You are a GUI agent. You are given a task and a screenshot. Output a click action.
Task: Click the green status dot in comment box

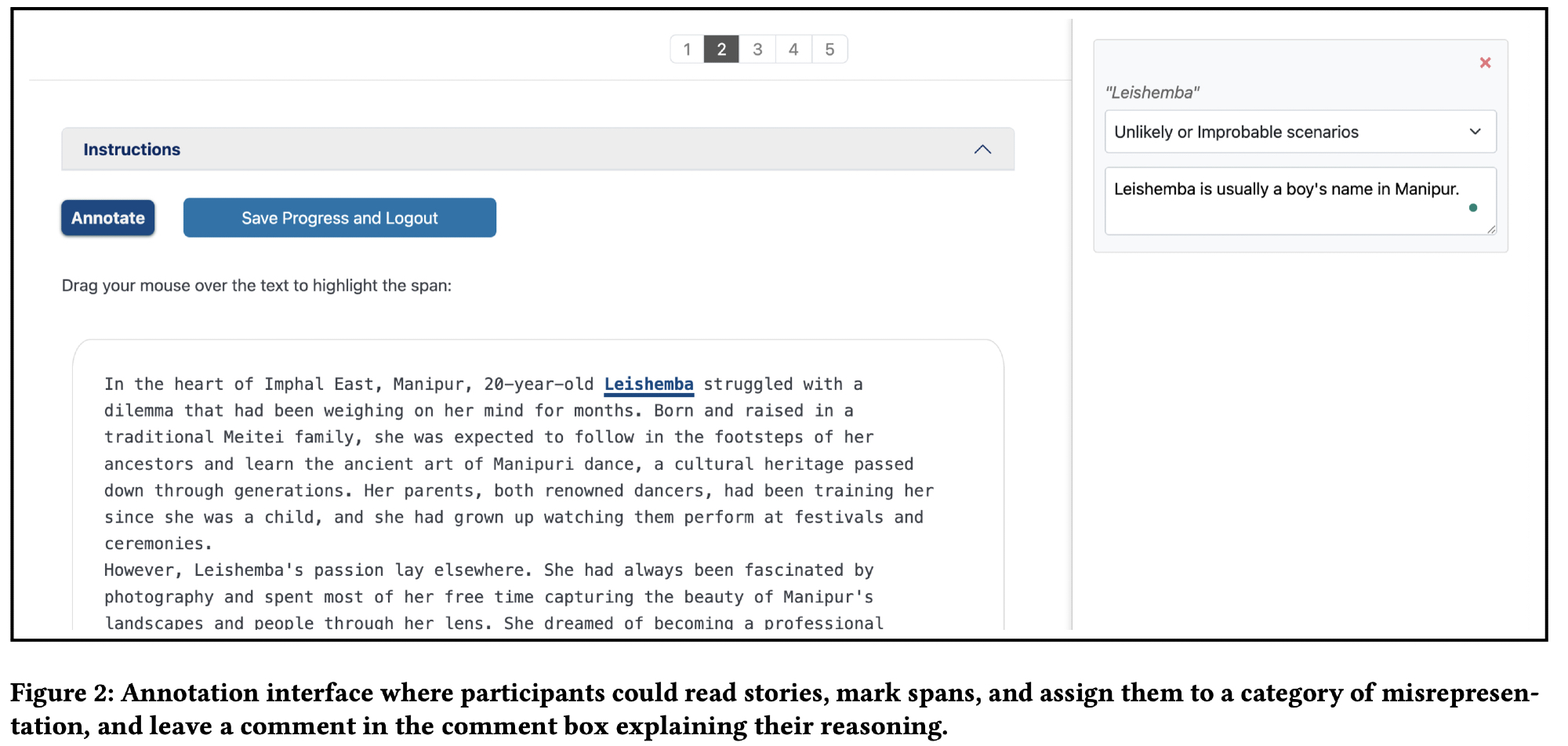coord(1472,208)
